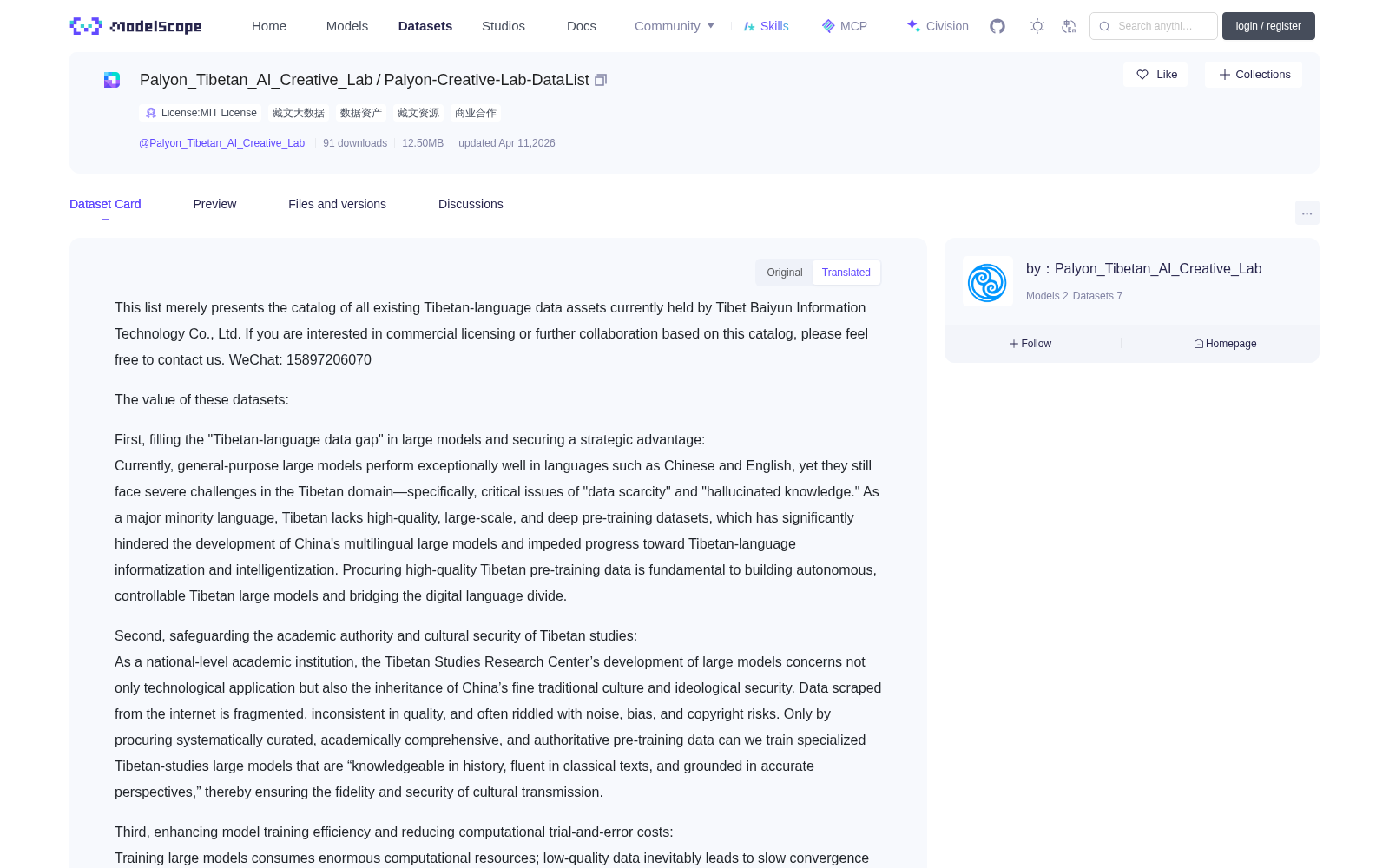
Task: Open @Palyon_Tibetan_AI_Creative_Lab author link
Action: tap(221, 143)
